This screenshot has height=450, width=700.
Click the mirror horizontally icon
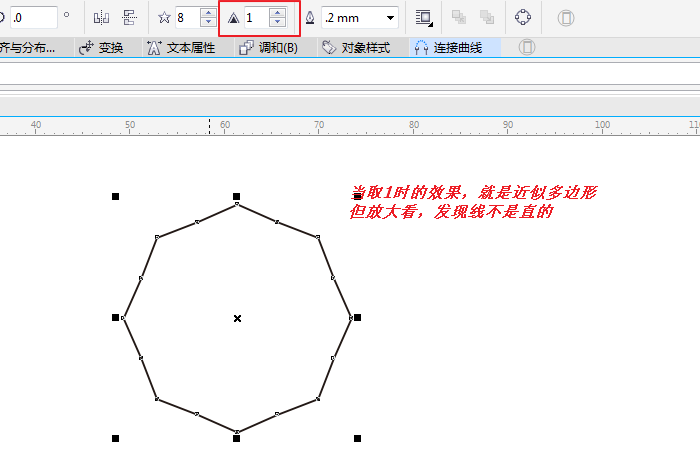(101, 18)
